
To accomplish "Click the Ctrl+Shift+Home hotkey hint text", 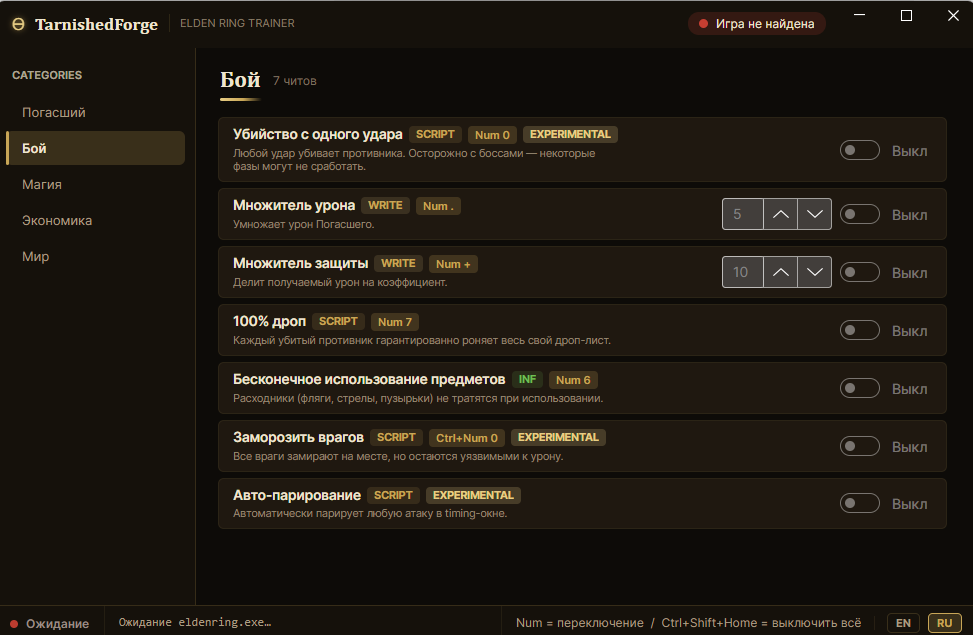I will click(761, 623).
